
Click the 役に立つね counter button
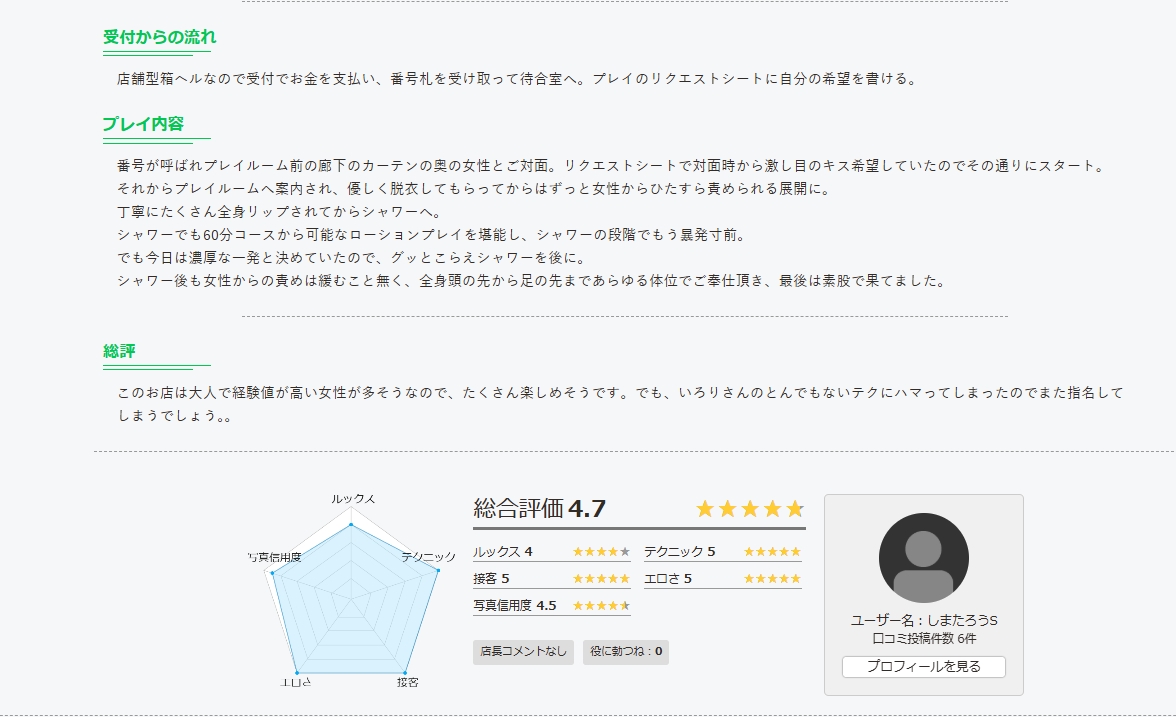tap(627, 652)
